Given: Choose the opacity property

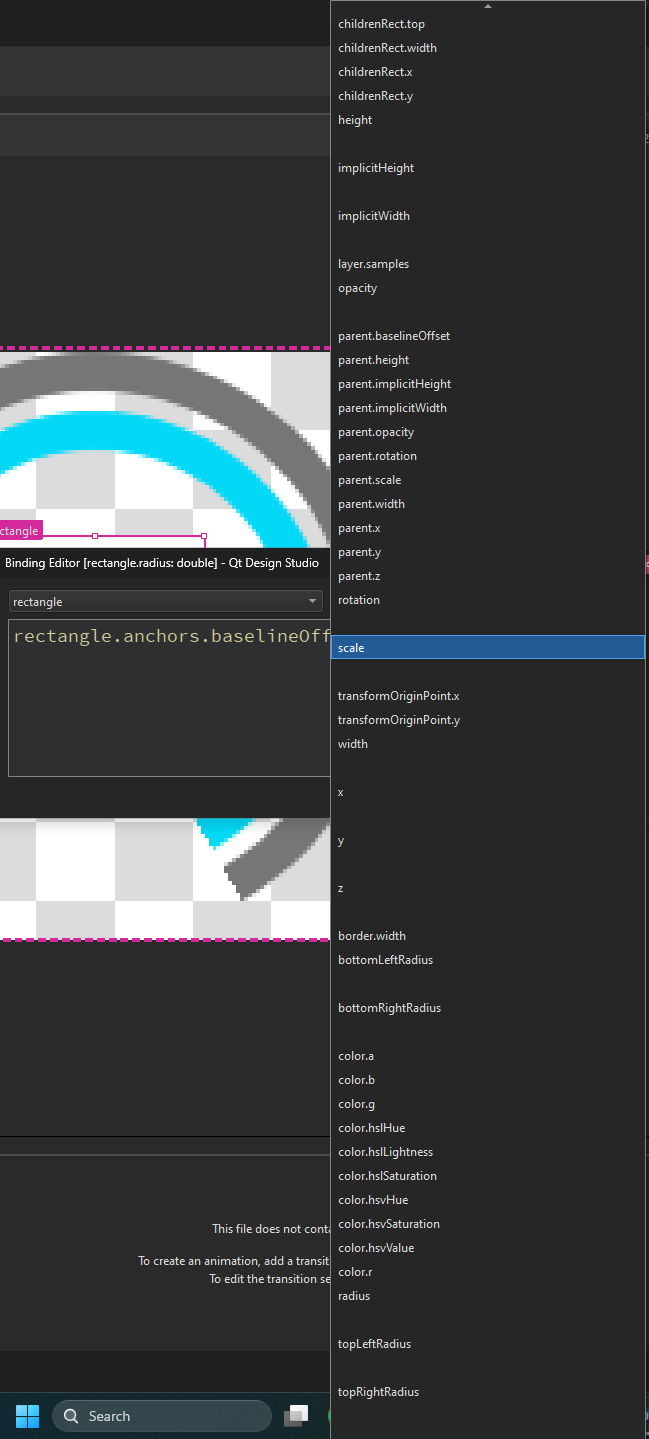Looking at the screenshot, I should (x=358, y=288).
